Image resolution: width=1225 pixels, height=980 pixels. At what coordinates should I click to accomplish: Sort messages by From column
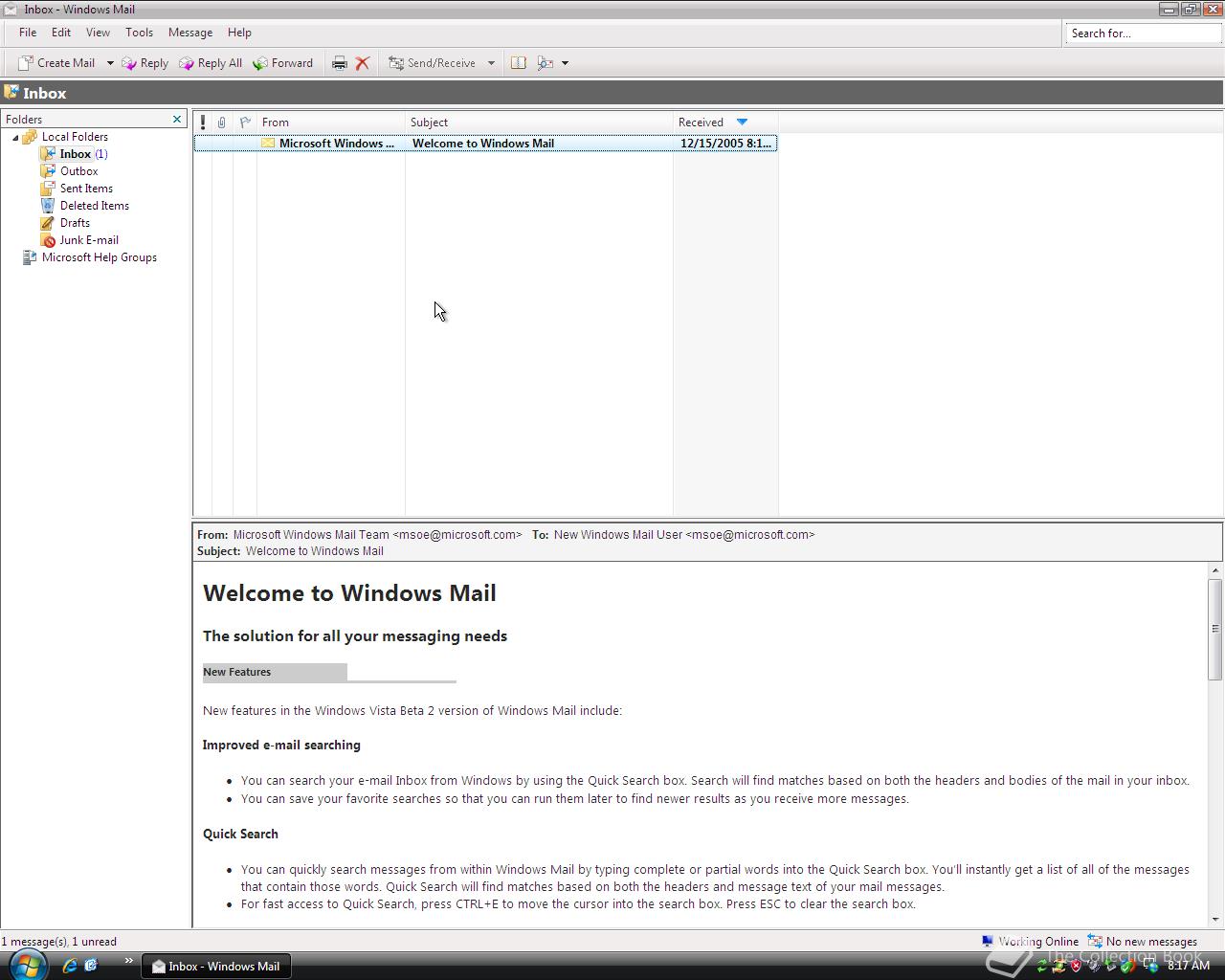(331, 122)
